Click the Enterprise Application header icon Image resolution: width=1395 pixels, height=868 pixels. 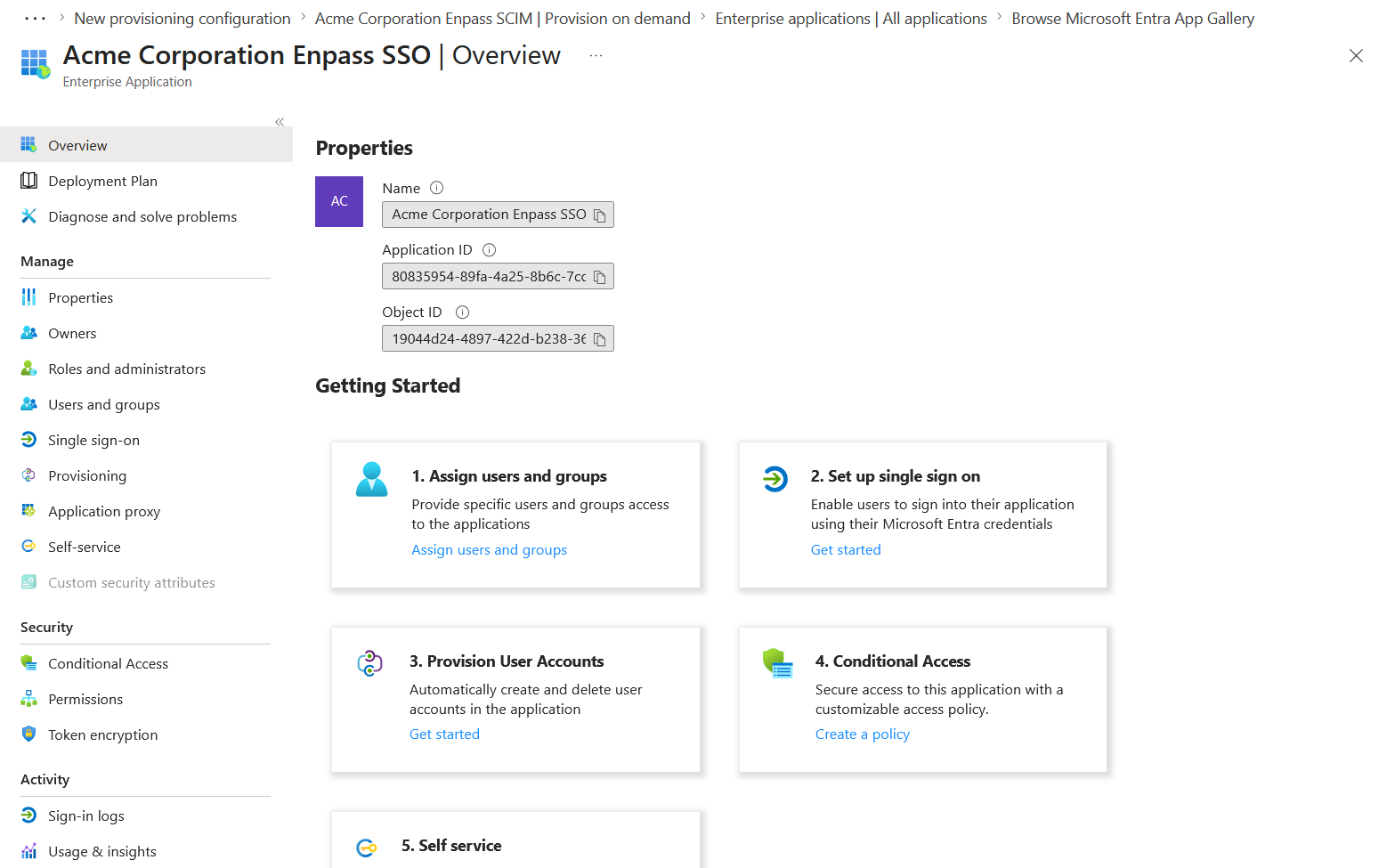click(x=36, y=64)
